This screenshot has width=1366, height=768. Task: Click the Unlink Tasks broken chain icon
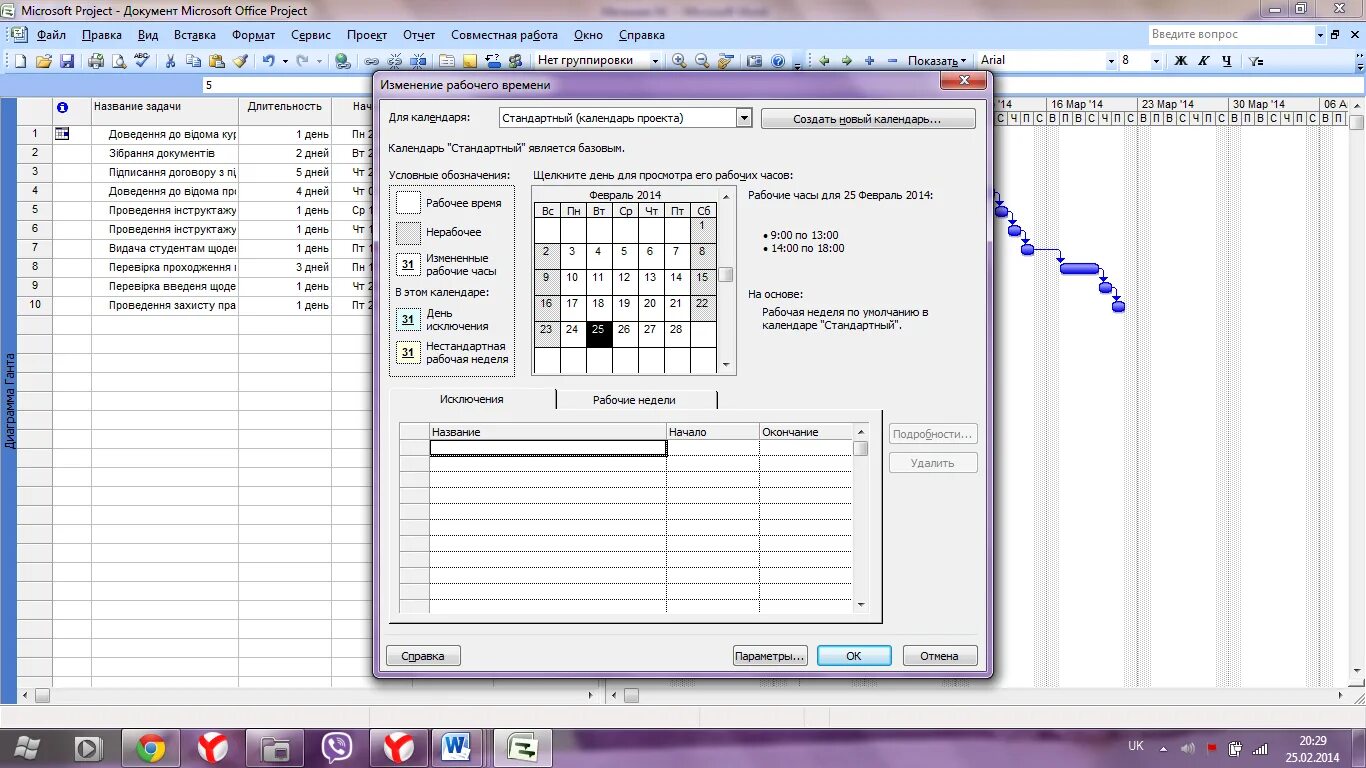(x=395, y=61)
